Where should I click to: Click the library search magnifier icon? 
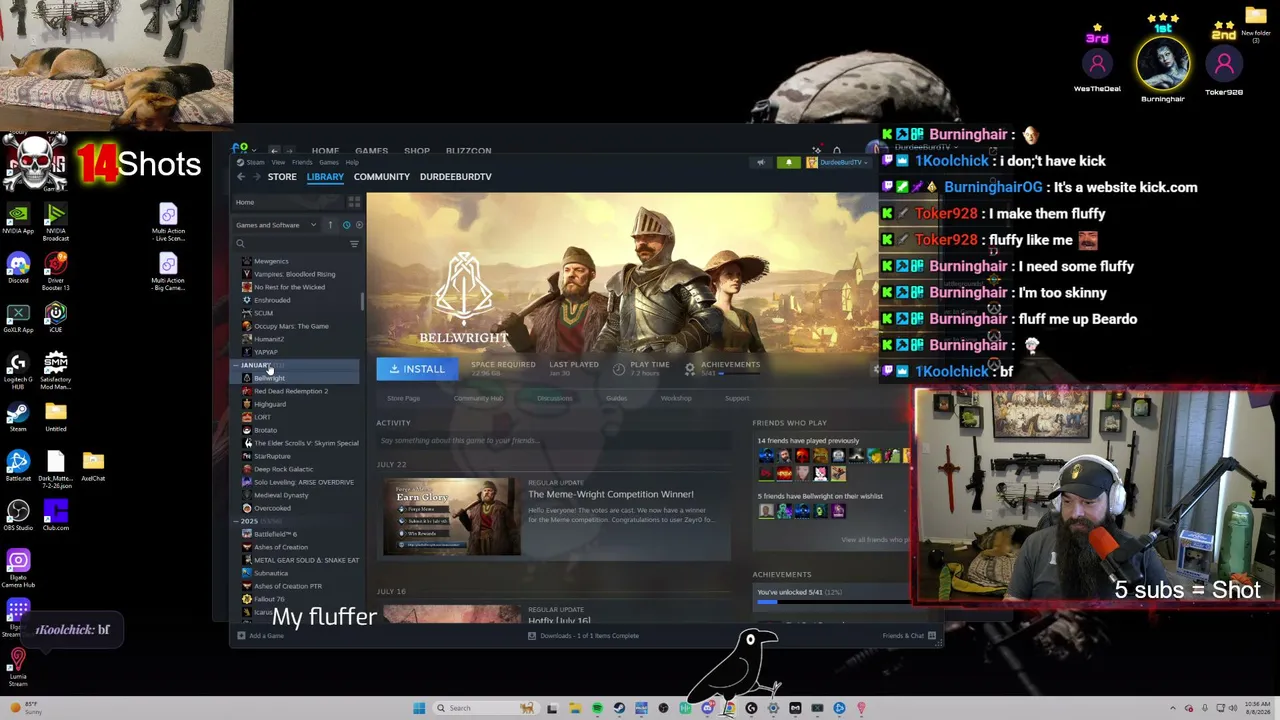pos(240,244)
